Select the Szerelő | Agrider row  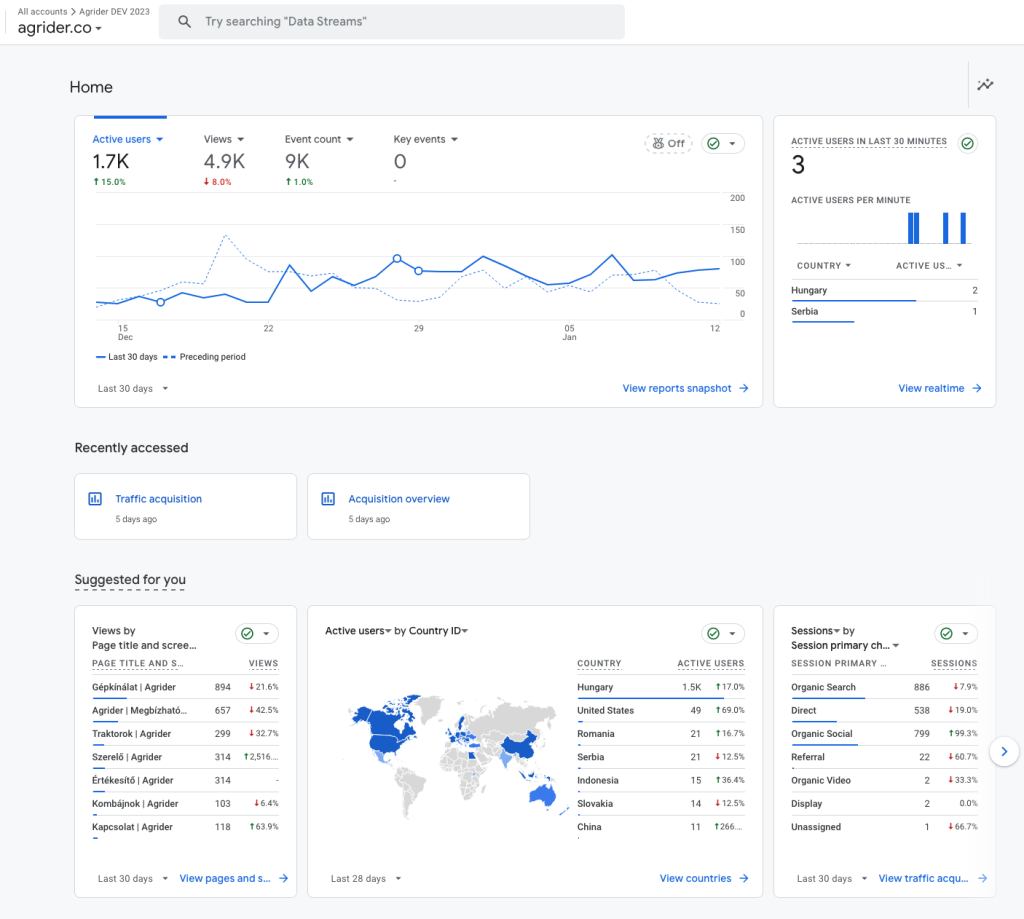pyautogui.click(x=185, y=757)
